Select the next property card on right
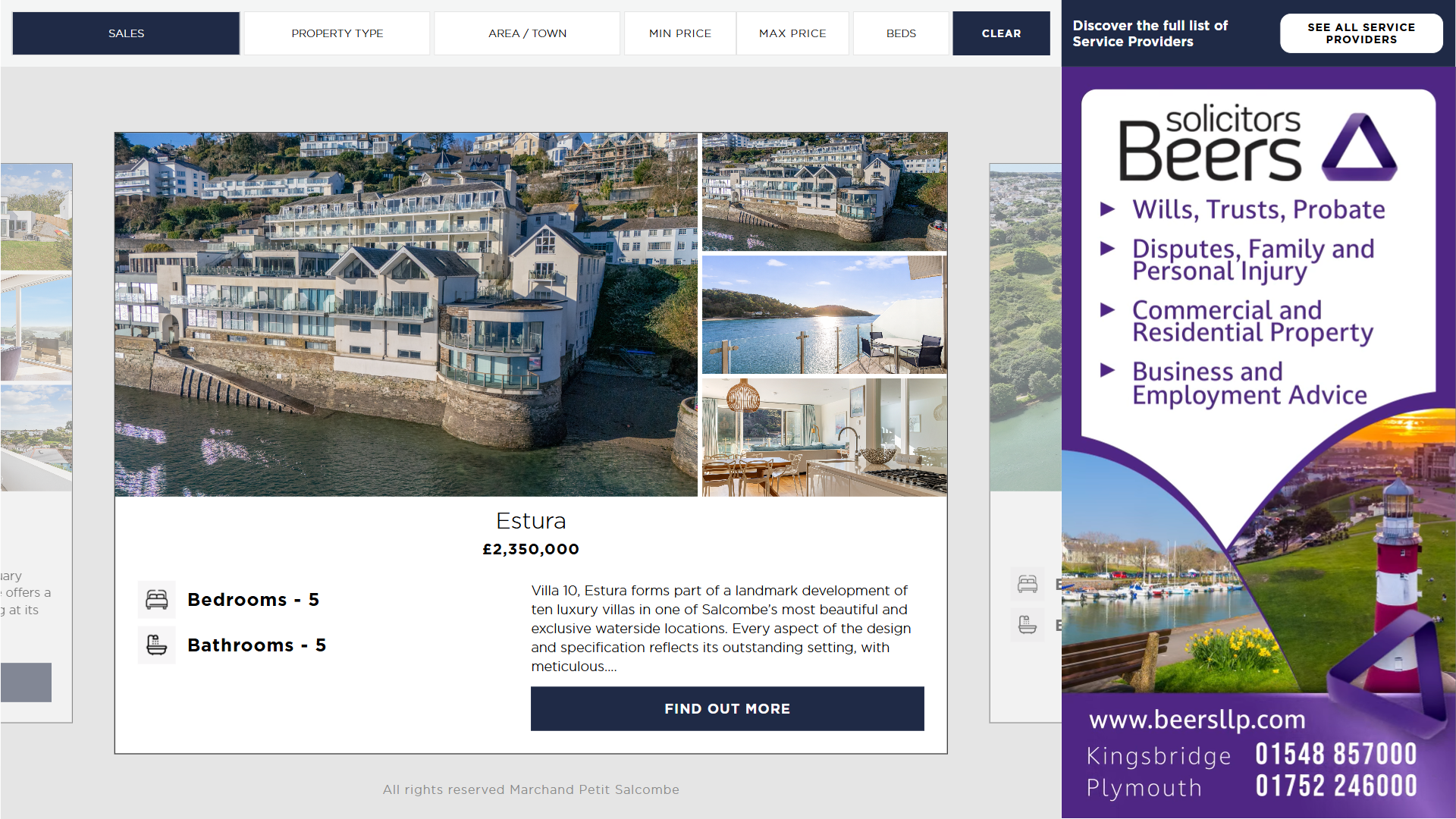 tap(1025, 443)
